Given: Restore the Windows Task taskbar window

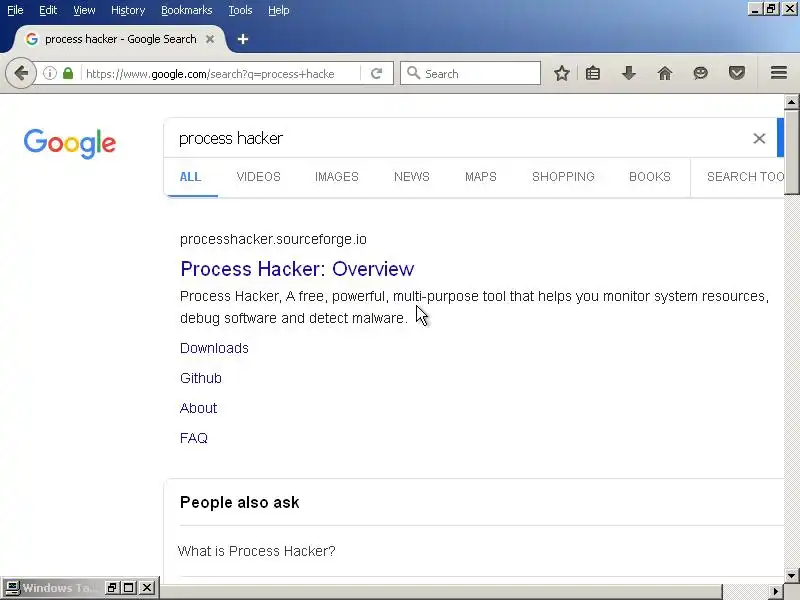Looking at the screenshot, I should (112, 588).
